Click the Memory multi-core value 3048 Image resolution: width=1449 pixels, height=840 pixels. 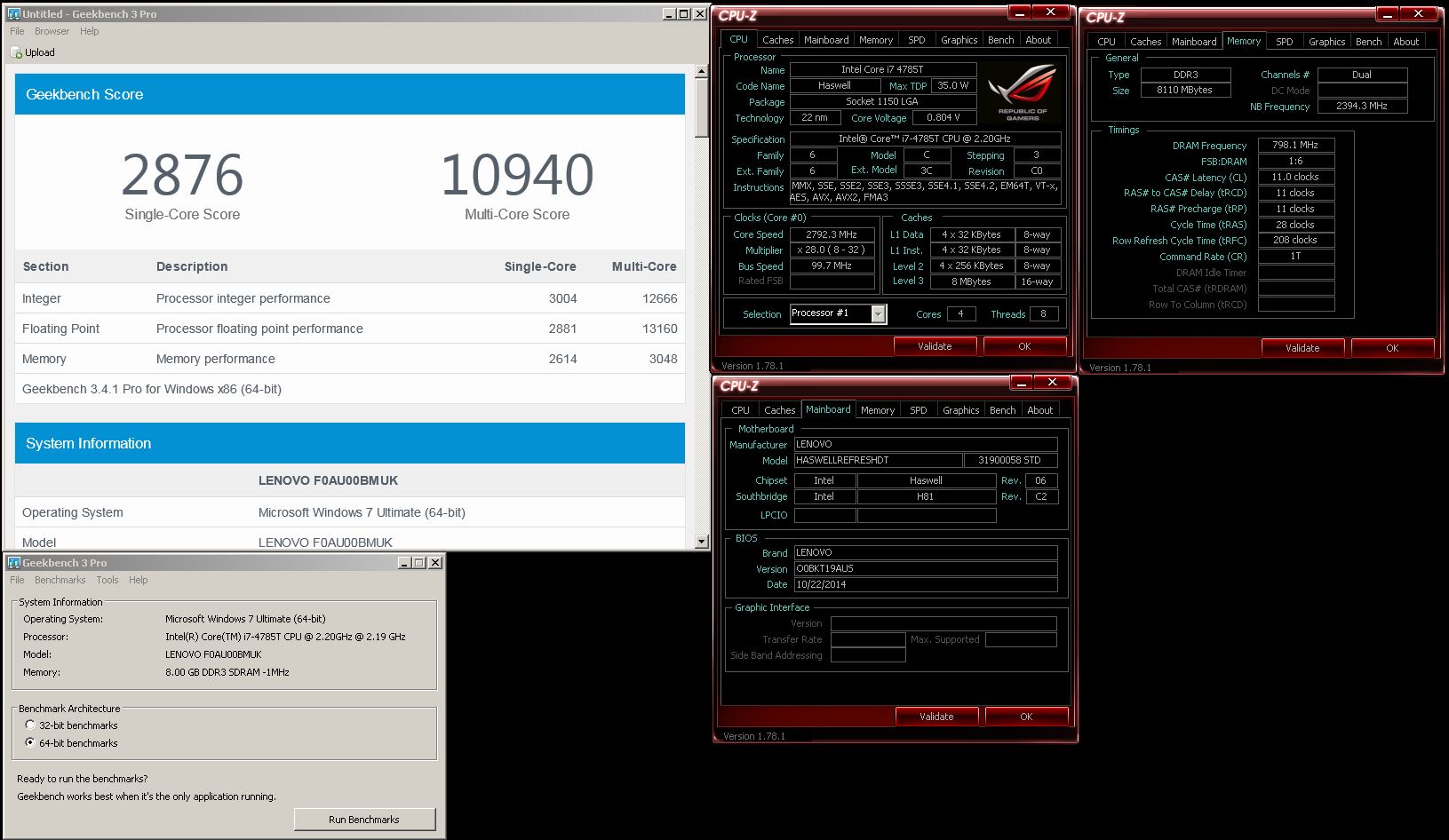664,359
